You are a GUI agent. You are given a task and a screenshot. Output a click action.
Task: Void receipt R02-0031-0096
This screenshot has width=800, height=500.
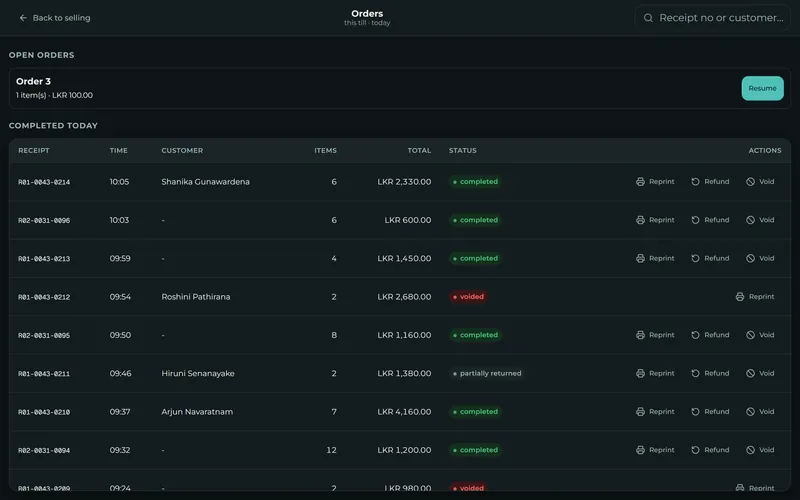pyautogui.click(x=760, y=220)
